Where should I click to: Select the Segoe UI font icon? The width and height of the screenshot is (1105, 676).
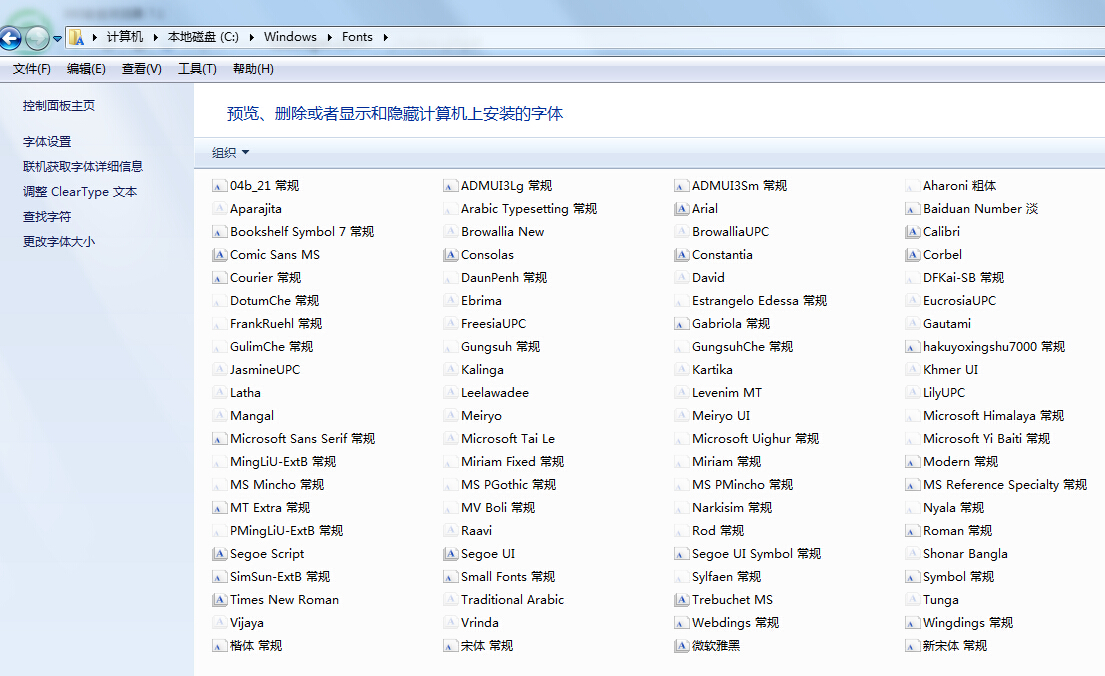pos(450,554)
